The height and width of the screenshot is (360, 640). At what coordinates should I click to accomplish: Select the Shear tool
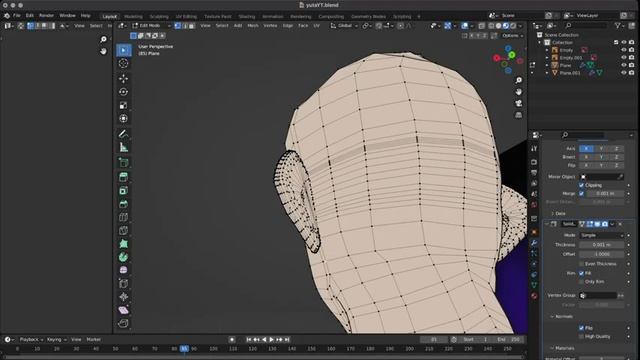coord(123,310)
